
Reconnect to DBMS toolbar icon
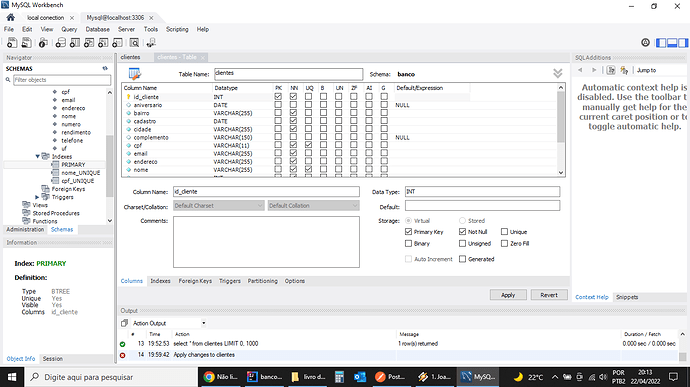(151, 43)
